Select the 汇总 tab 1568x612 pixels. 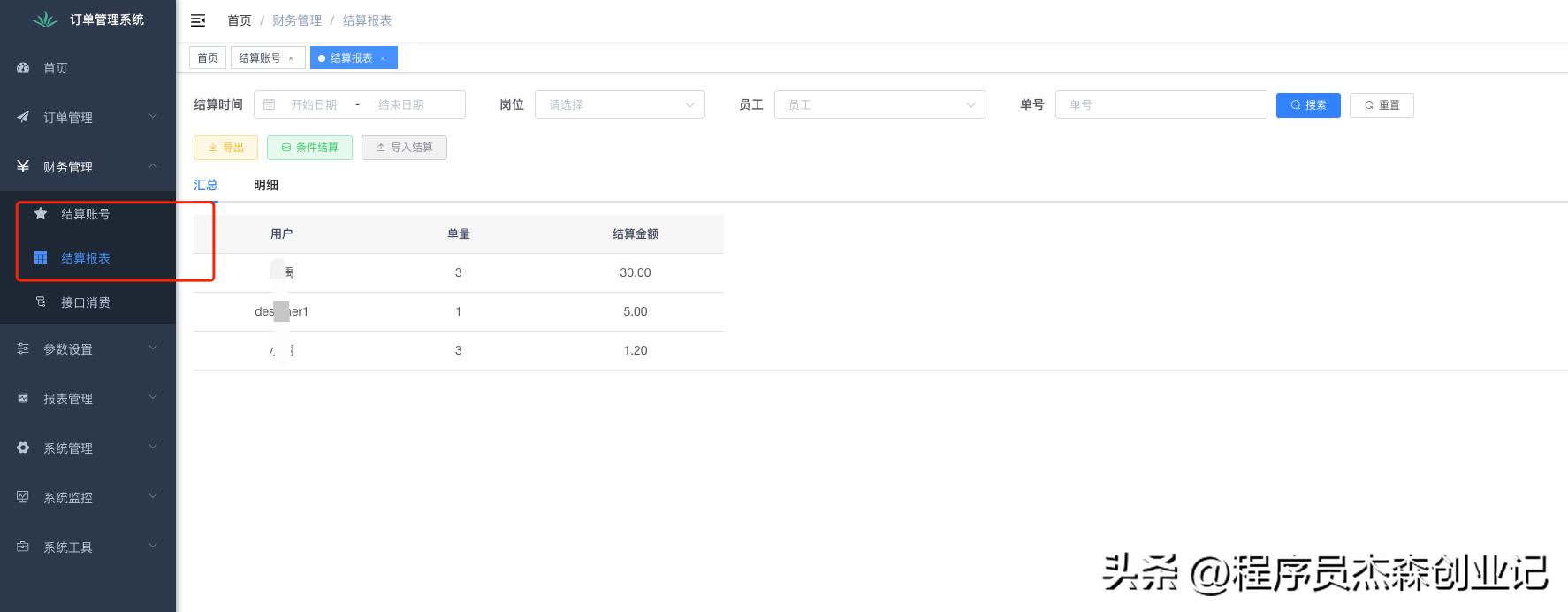pyautogui.click(x=206, y=185)
